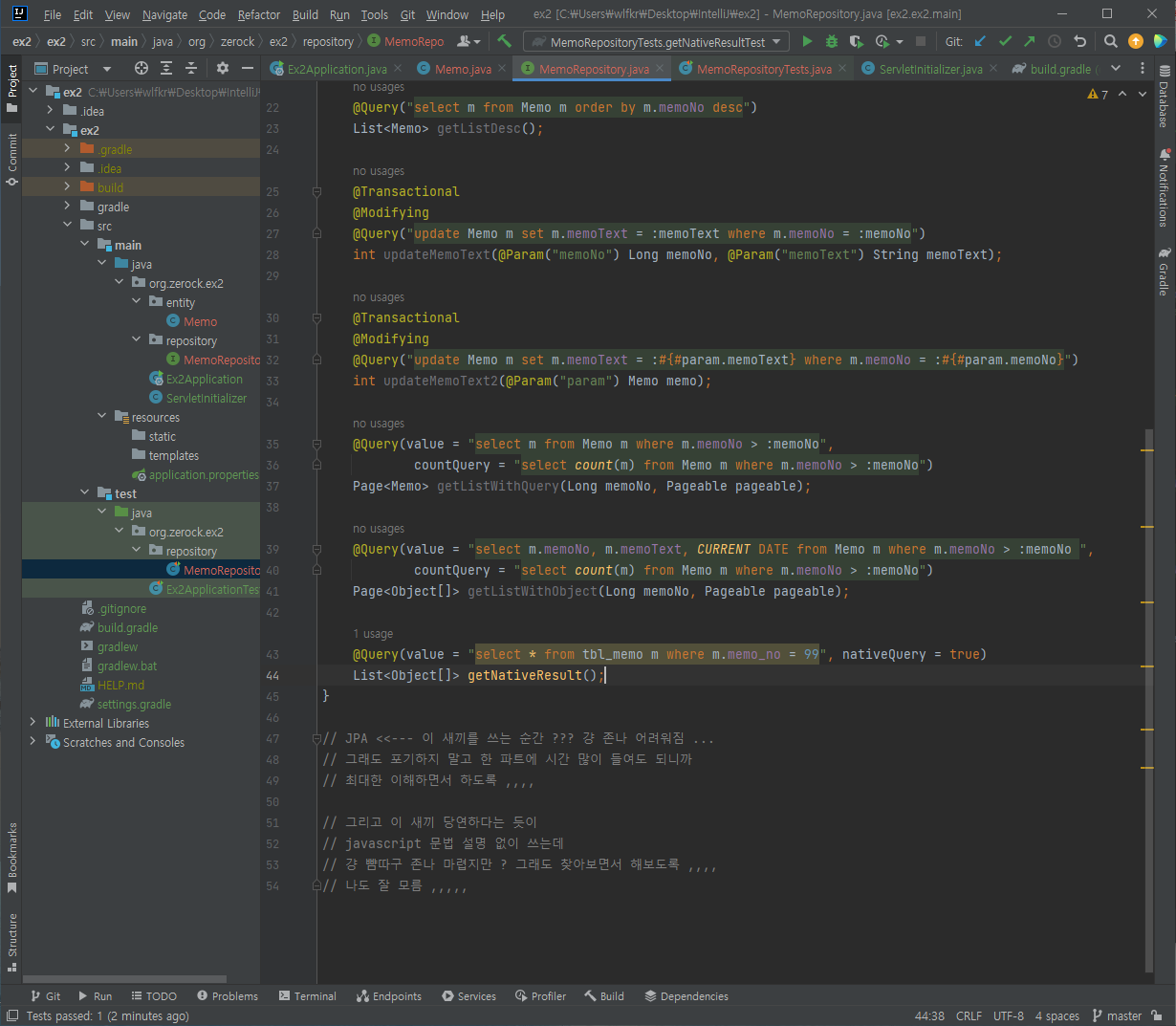
Task: Switch to MemoRepositoryTests.java tab
Action: pyautogui.click(x=763, y=69)
